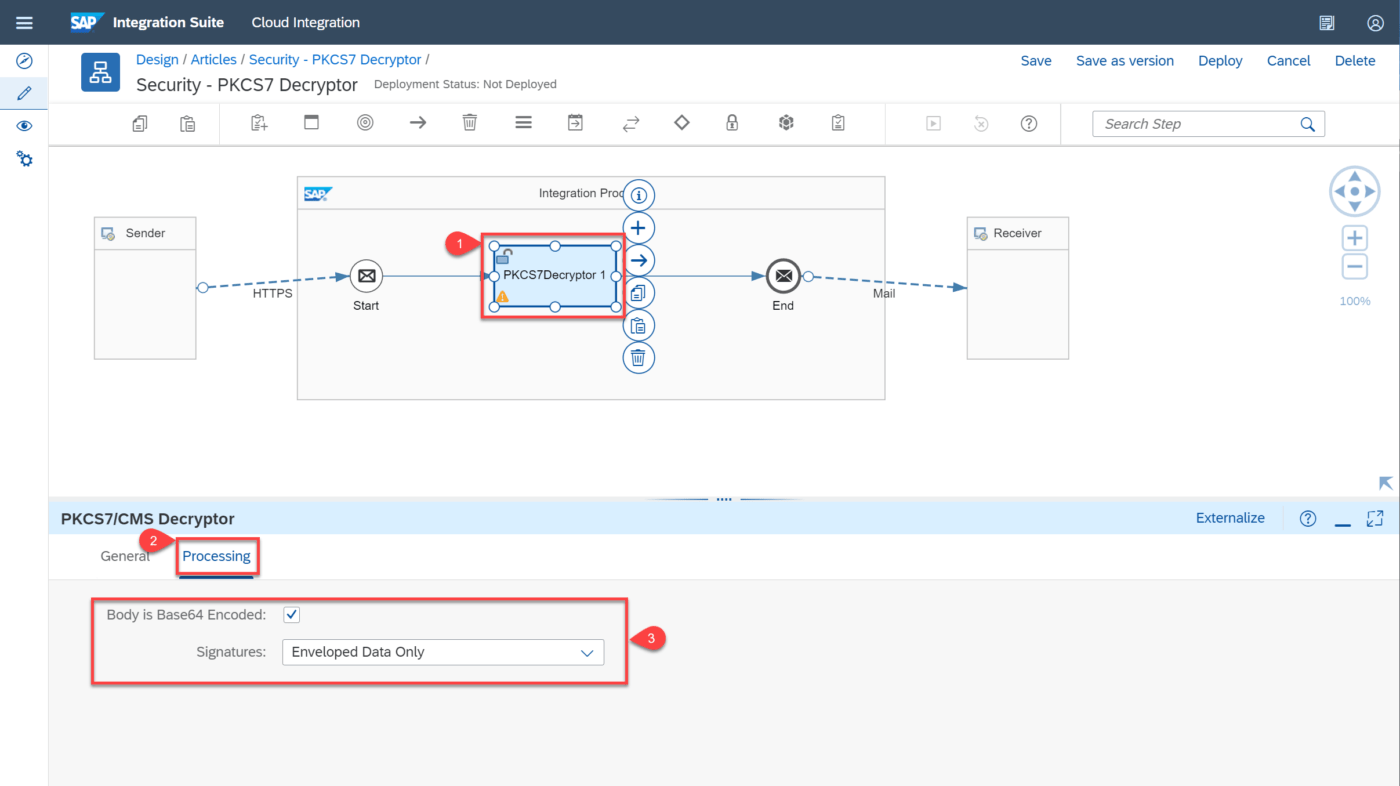This screenshot has height=786, width=1400.
Task: Click the copy icon in the toolbar
Action: click(140, 123)
